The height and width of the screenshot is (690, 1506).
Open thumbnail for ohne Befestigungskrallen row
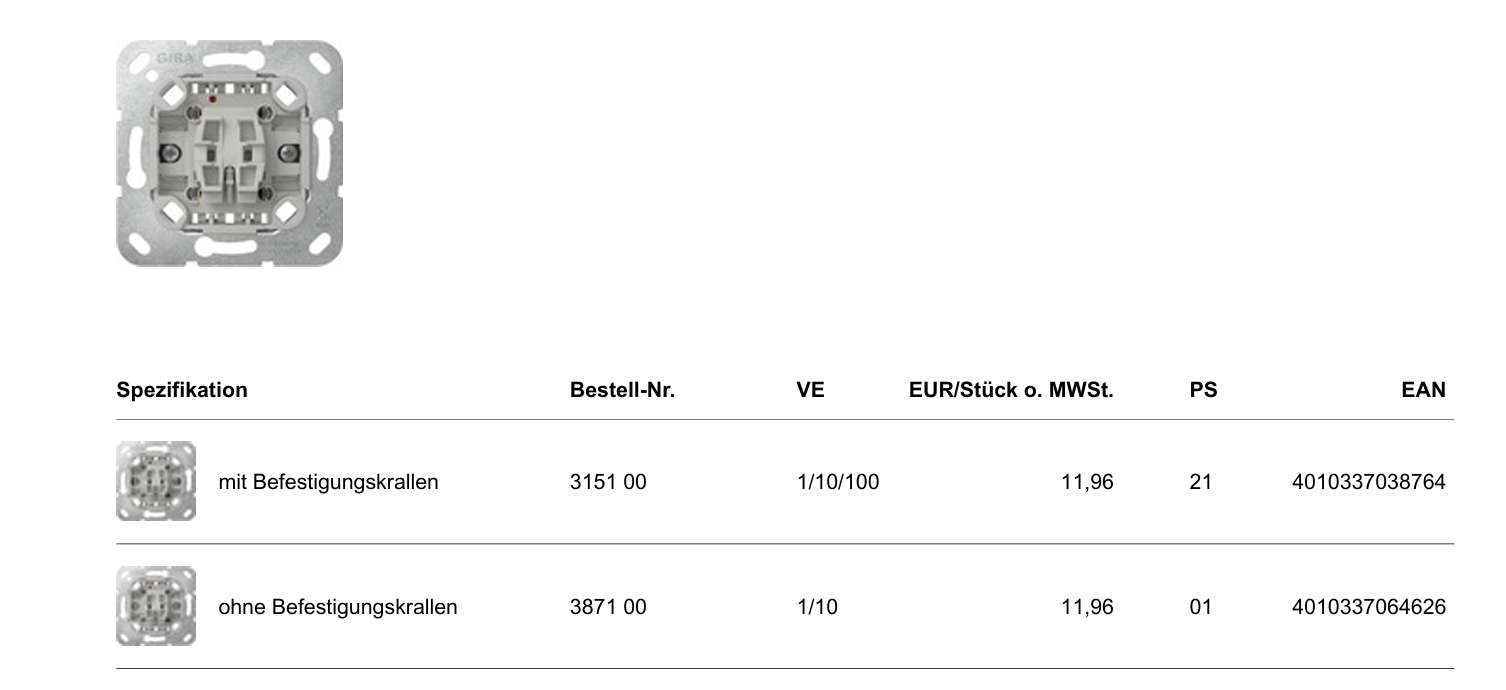tap(156, 607)
